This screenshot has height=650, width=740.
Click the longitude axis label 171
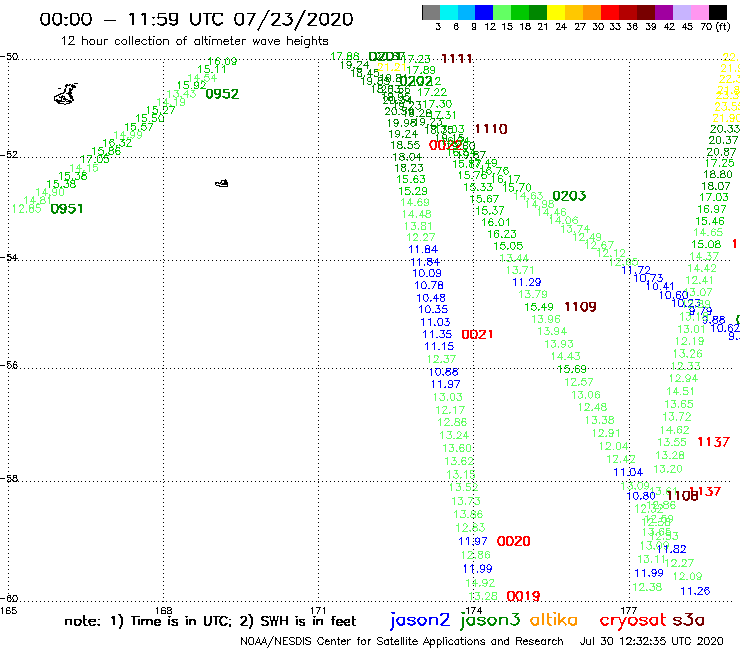coord(319,610)
